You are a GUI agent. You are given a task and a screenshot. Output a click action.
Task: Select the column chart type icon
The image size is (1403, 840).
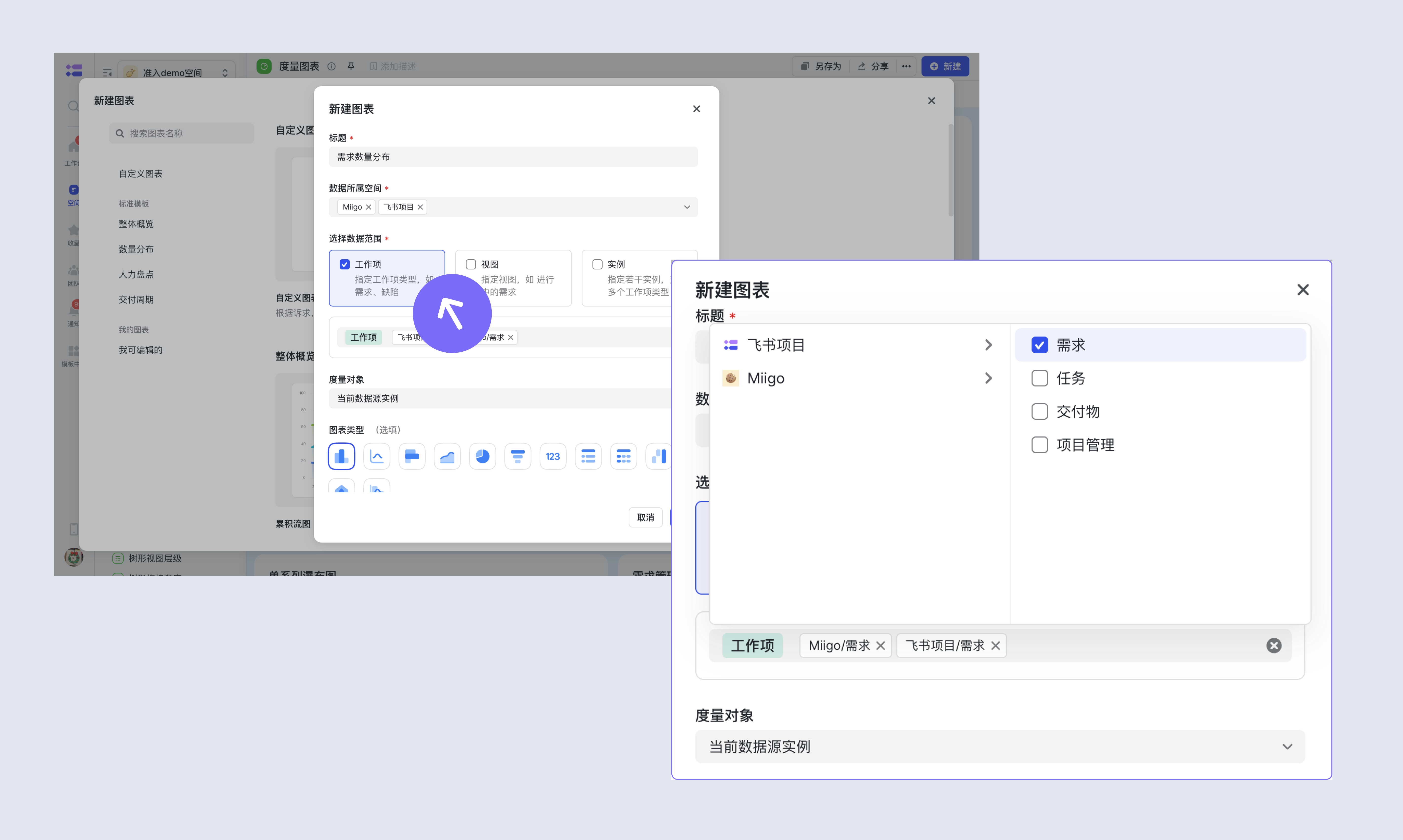point(341,456)
